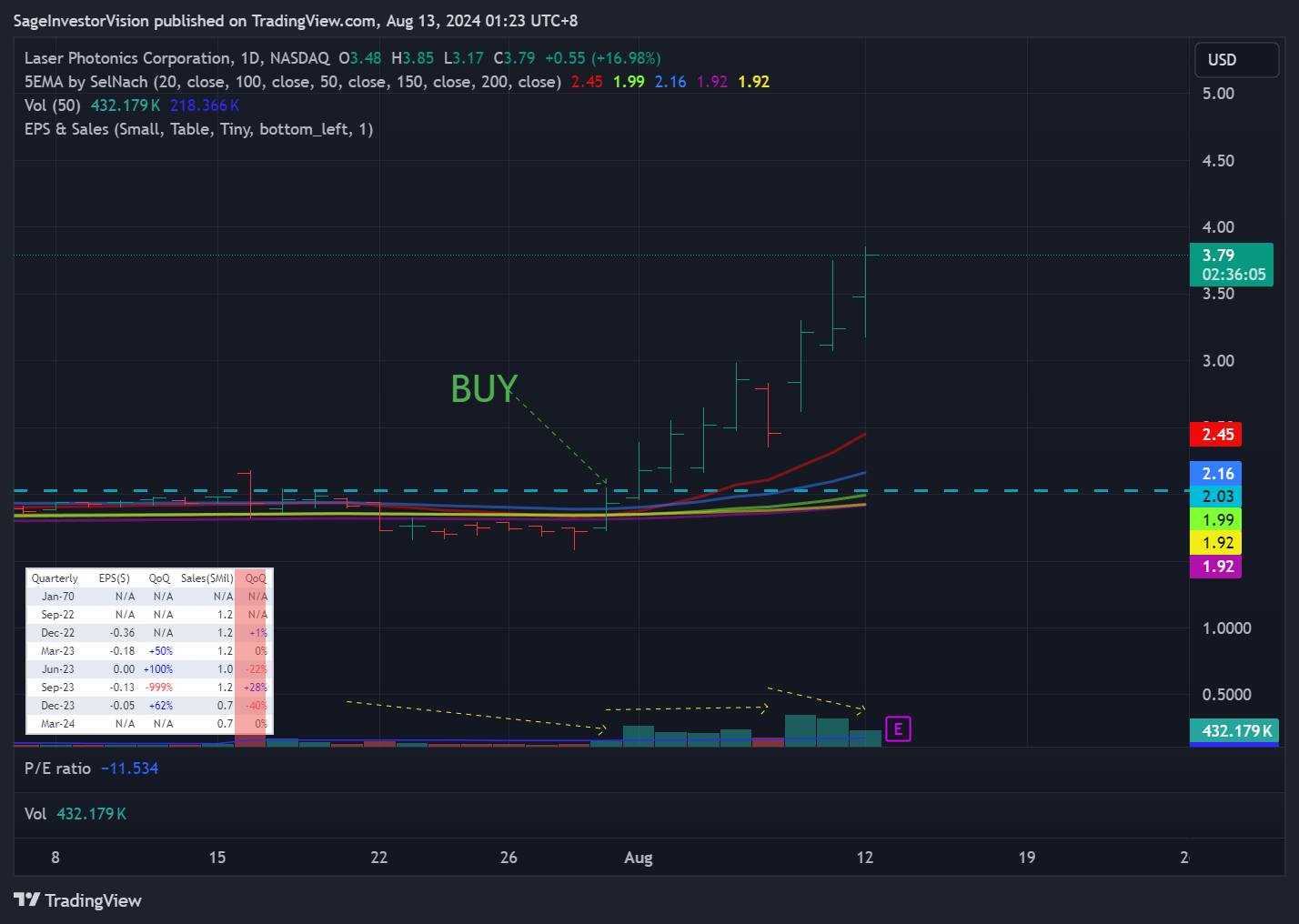The height and width of the screenshot is (924, 1299).
Task: Click the 3.00 price scale label
Action: click(x=1218, y=361)
